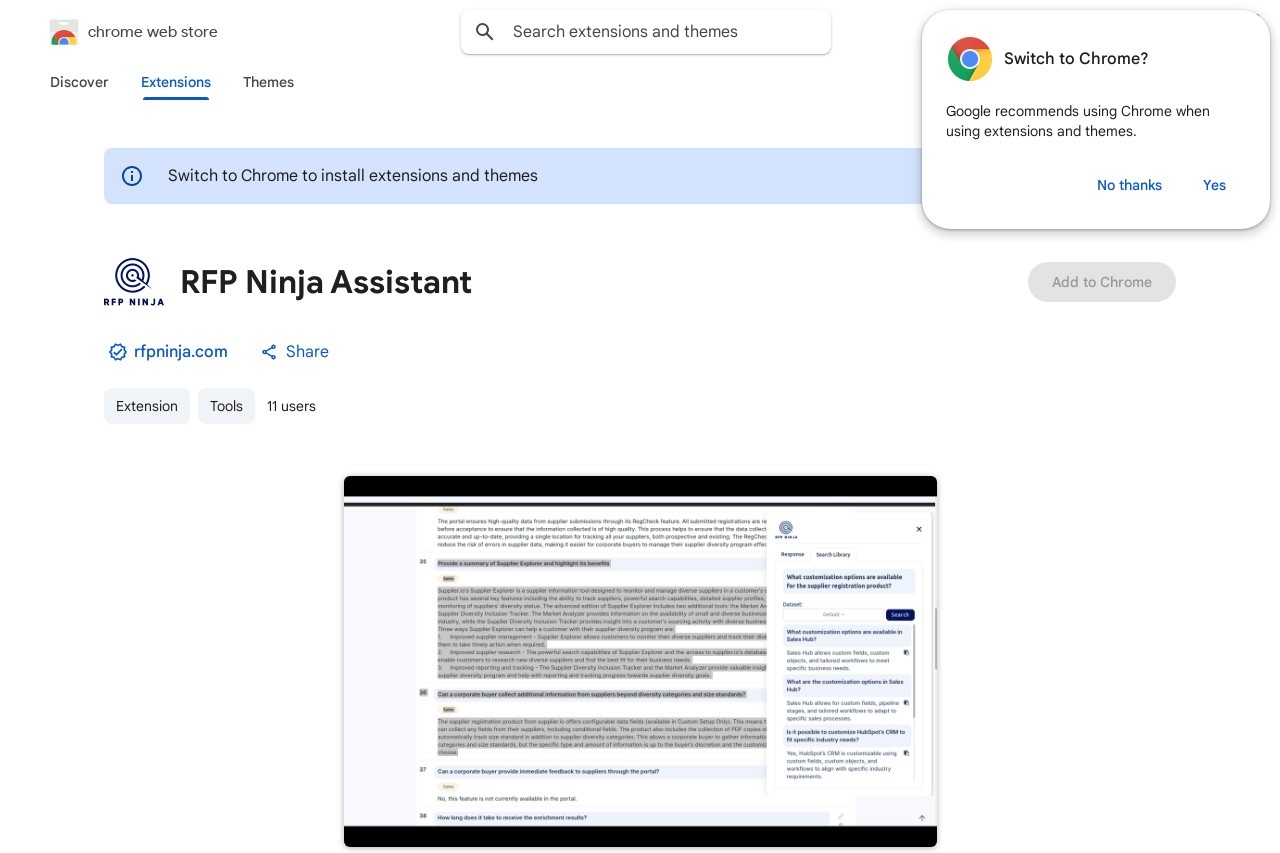Click the Extension category chip
1280x853 pixels.
coord(147,406)
